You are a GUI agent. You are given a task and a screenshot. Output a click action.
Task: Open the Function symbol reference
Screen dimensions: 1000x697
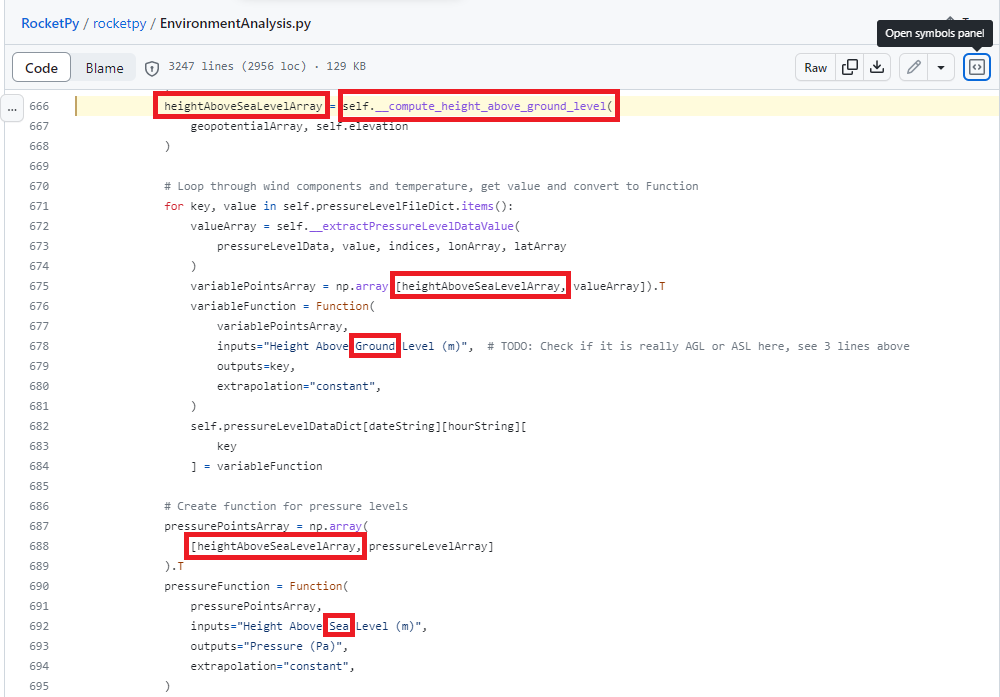345,305
